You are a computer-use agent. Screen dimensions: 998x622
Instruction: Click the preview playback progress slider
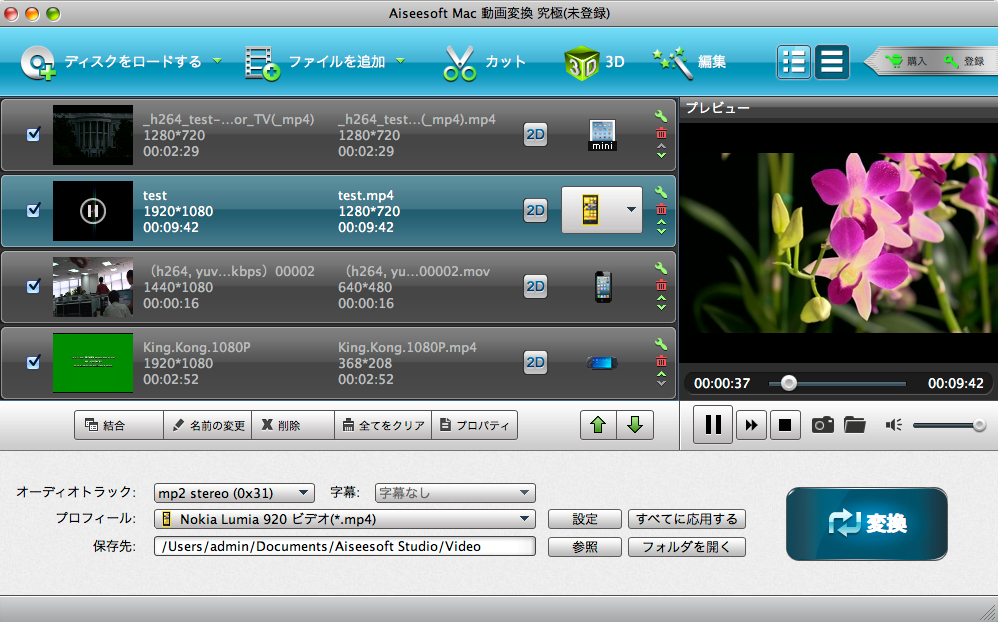click(x=837, y=383)
